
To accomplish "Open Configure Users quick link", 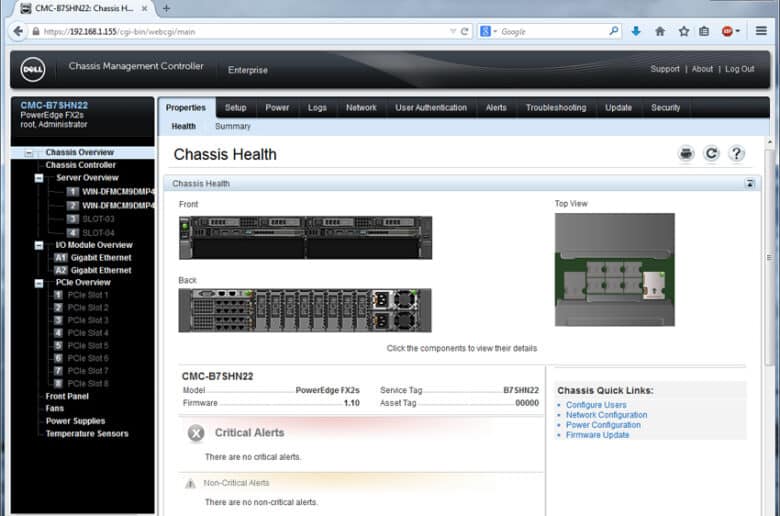I will click(x=596, y=405).
